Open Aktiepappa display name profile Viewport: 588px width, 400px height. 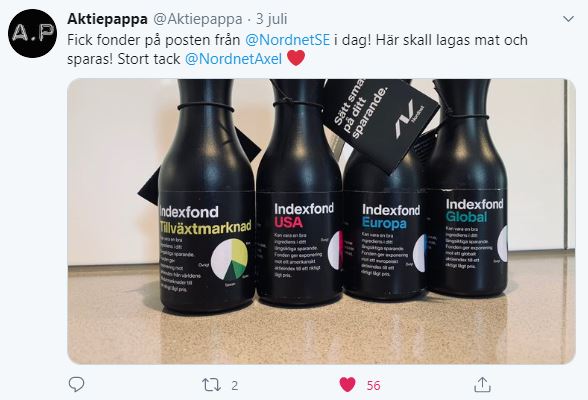pyautogui.click(x=107, y=19)
